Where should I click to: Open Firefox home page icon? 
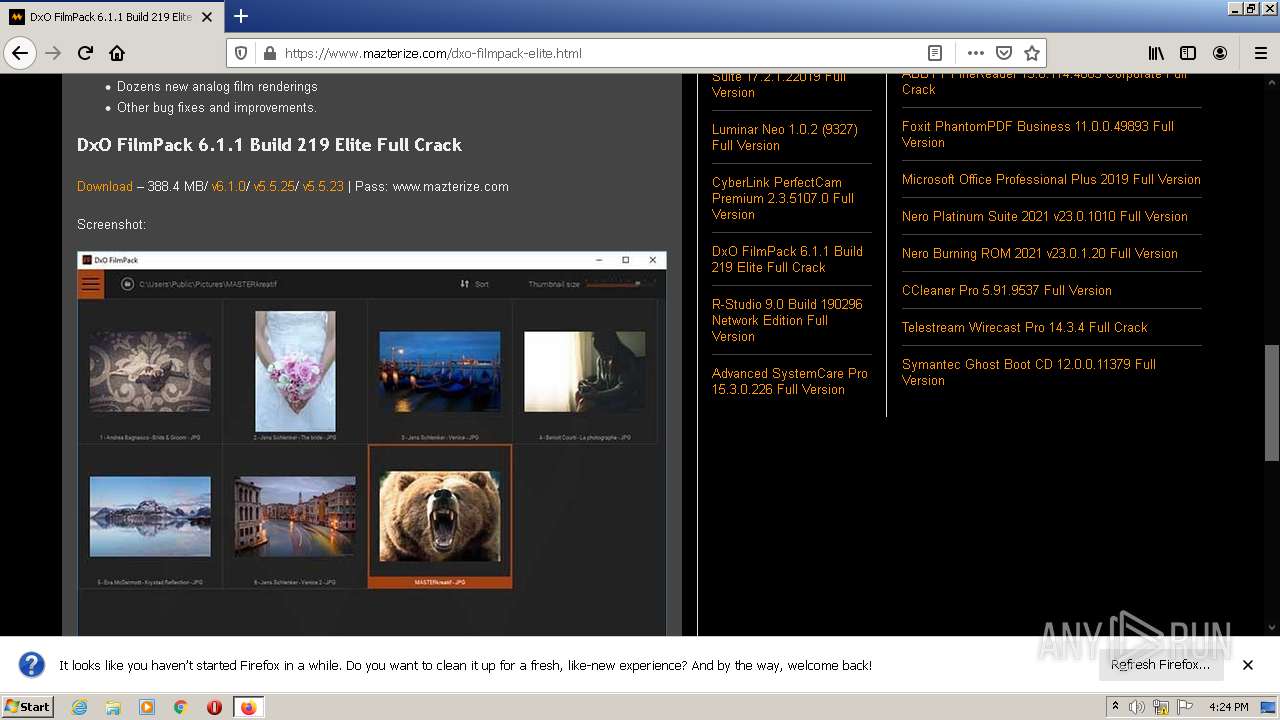[x=117, y=53]
